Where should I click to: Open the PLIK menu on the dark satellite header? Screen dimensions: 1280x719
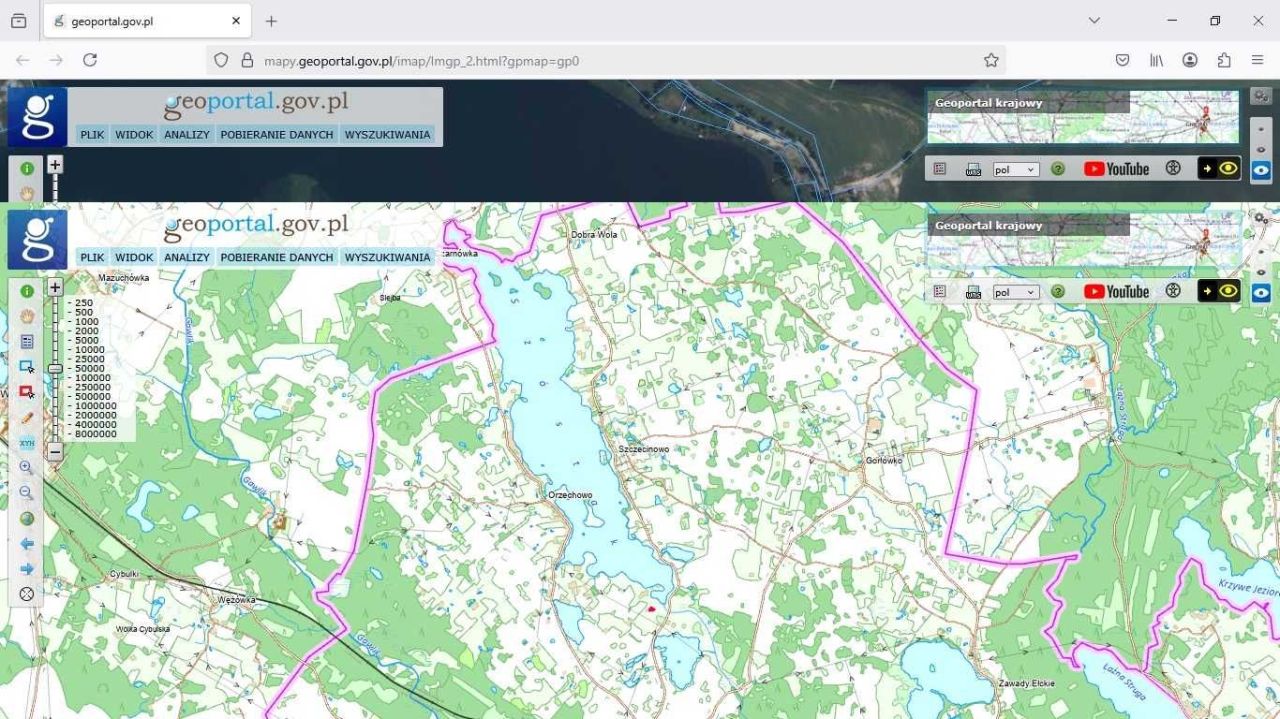click(x=92, y=134)
